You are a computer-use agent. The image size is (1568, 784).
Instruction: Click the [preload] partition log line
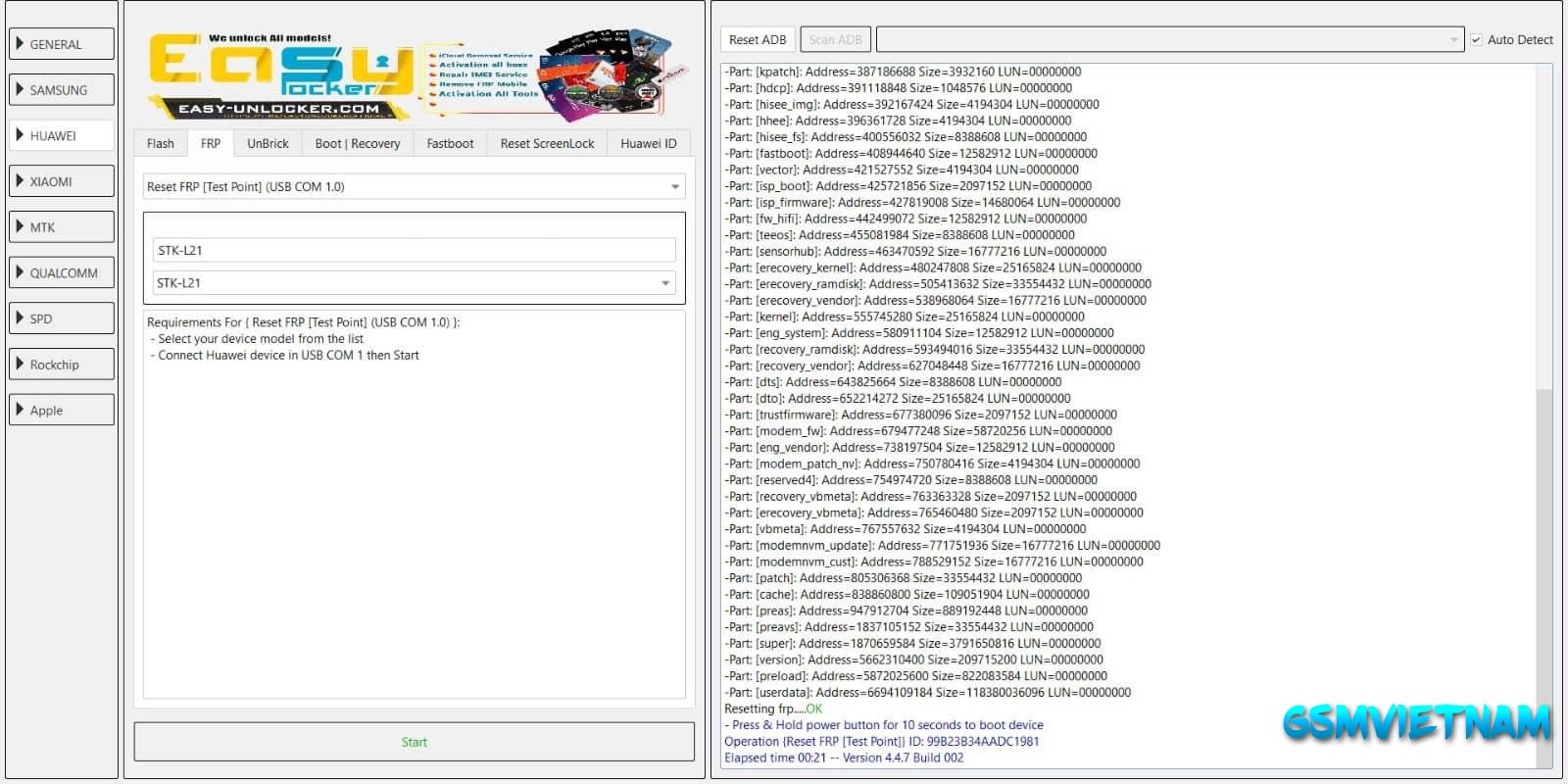915,675
